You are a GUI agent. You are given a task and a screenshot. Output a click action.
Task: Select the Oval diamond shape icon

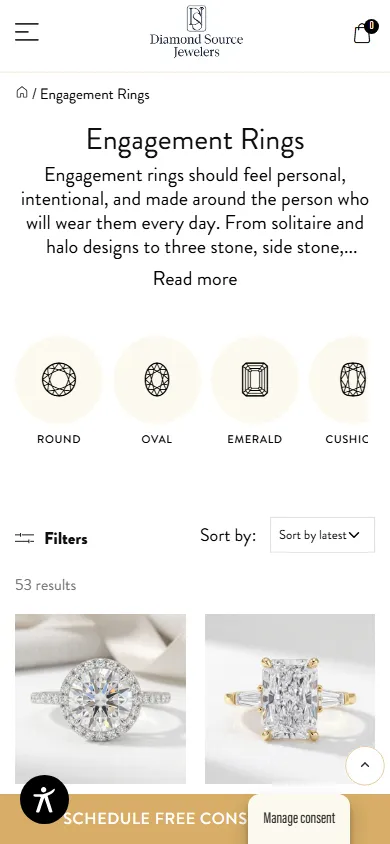[157, 379]
